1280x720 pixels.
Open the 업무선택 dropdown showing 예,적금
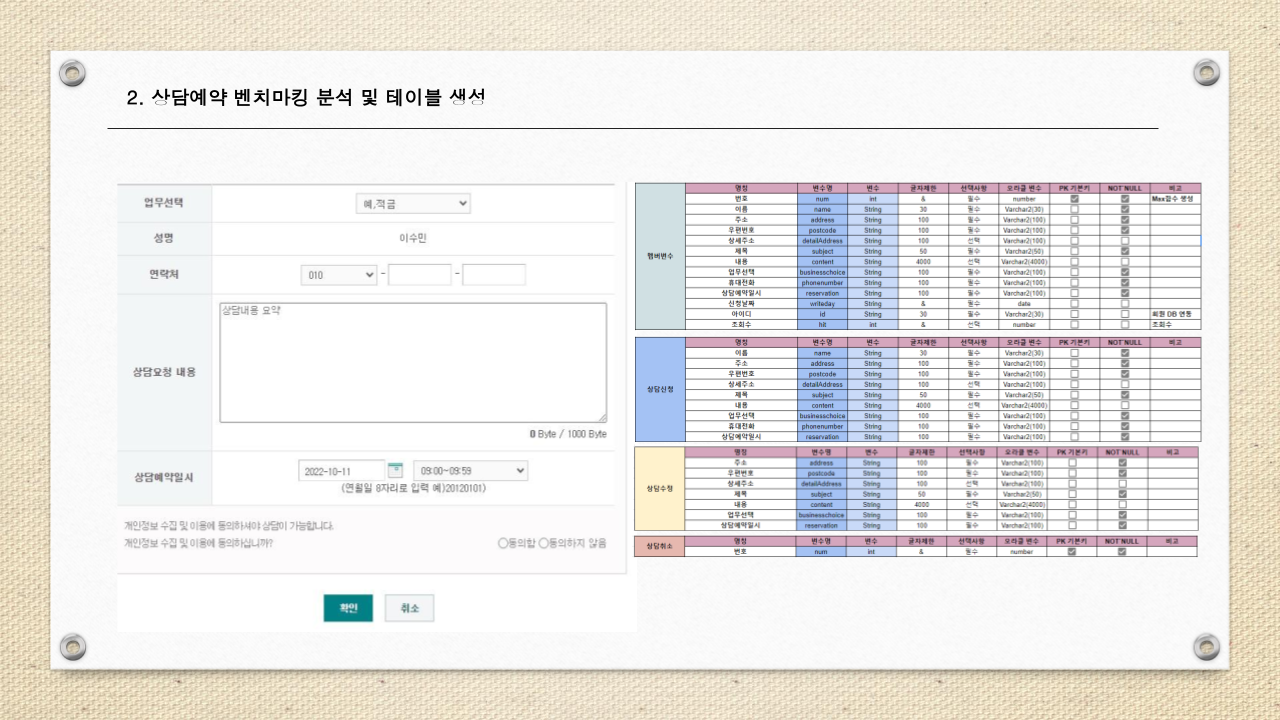[x=413, y=202]
